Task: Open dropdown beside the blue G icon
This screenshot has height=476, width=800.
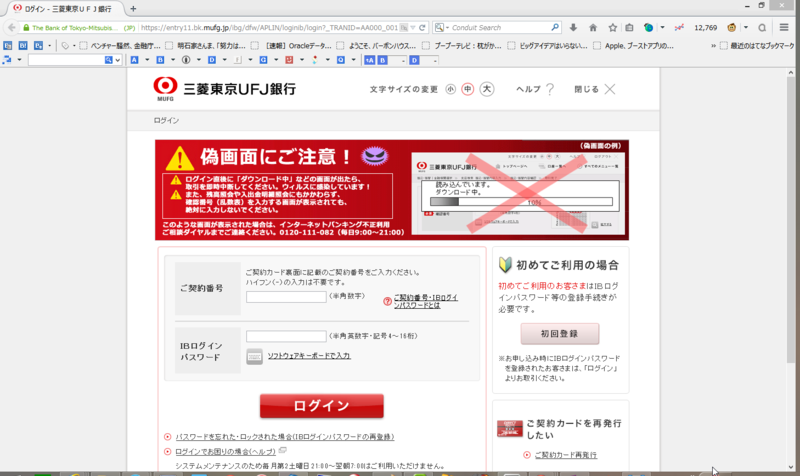Action: click(x=276, y=60)
